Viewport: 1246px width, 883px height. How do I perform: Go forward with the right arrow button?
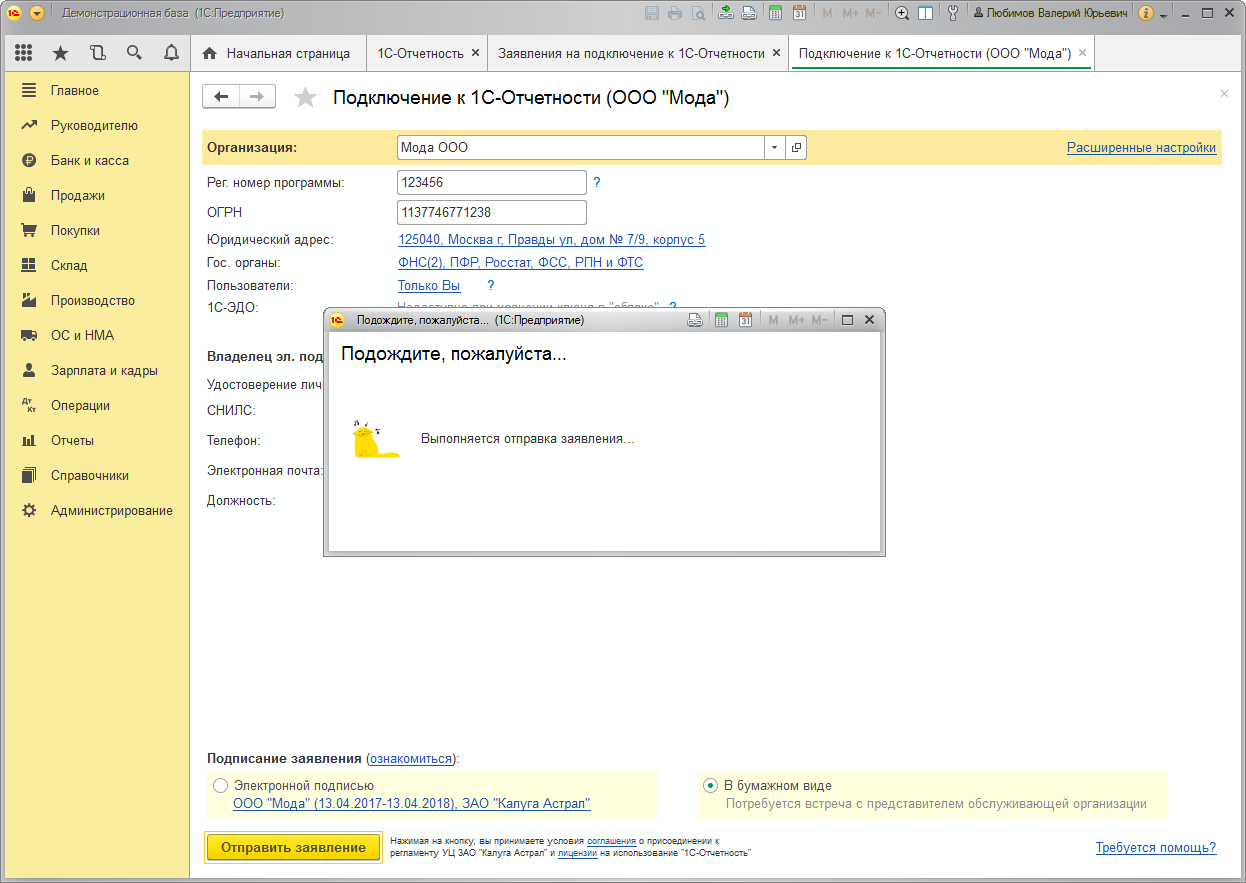pos(257,96)
